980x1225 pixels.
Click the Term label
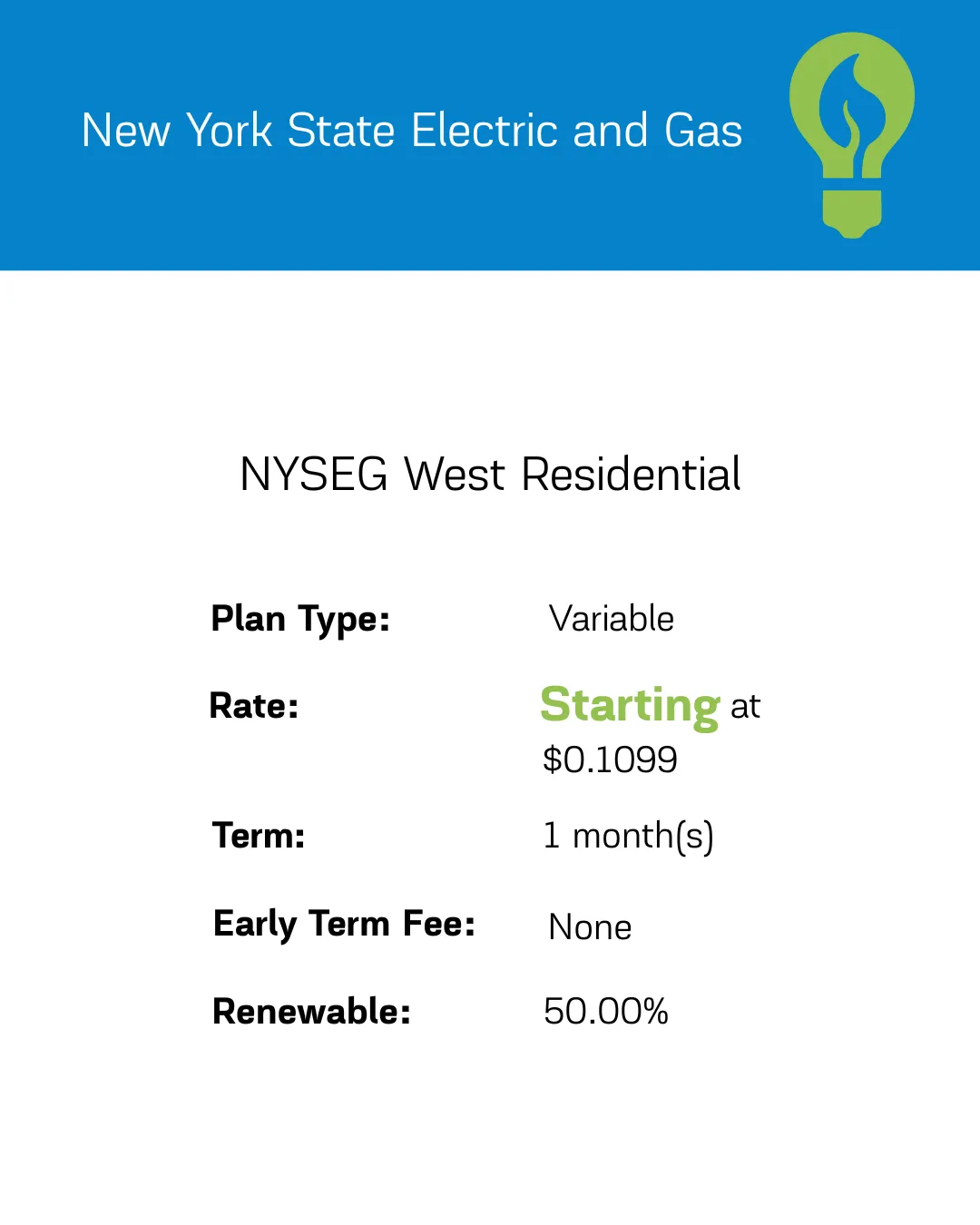(x=259, y=836)
